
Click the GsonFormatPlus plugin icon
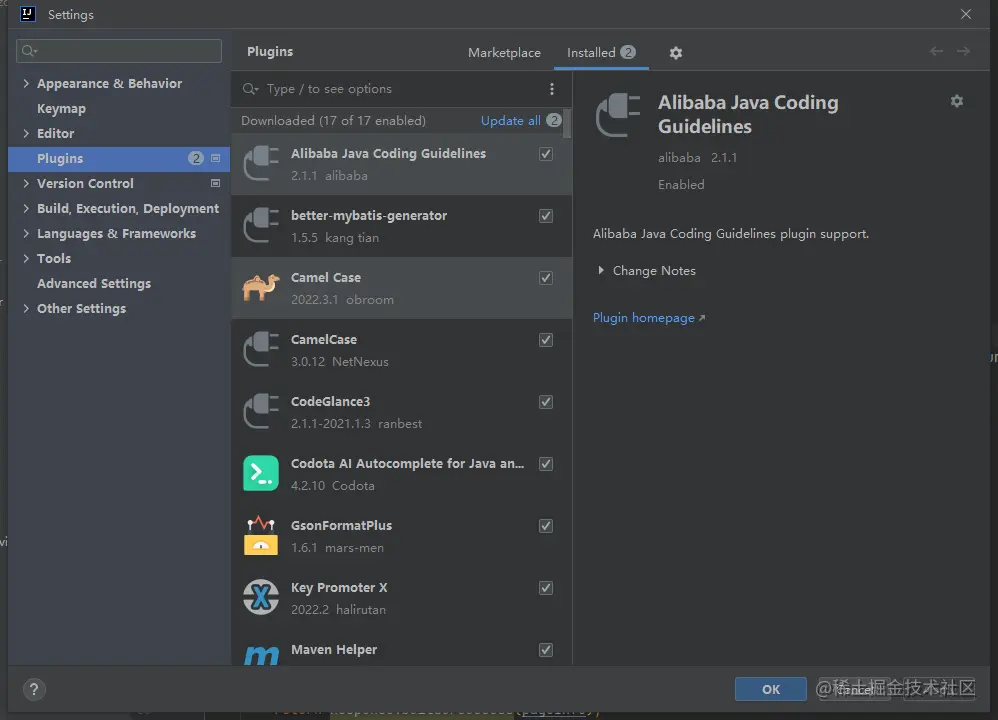click(261, 535)
